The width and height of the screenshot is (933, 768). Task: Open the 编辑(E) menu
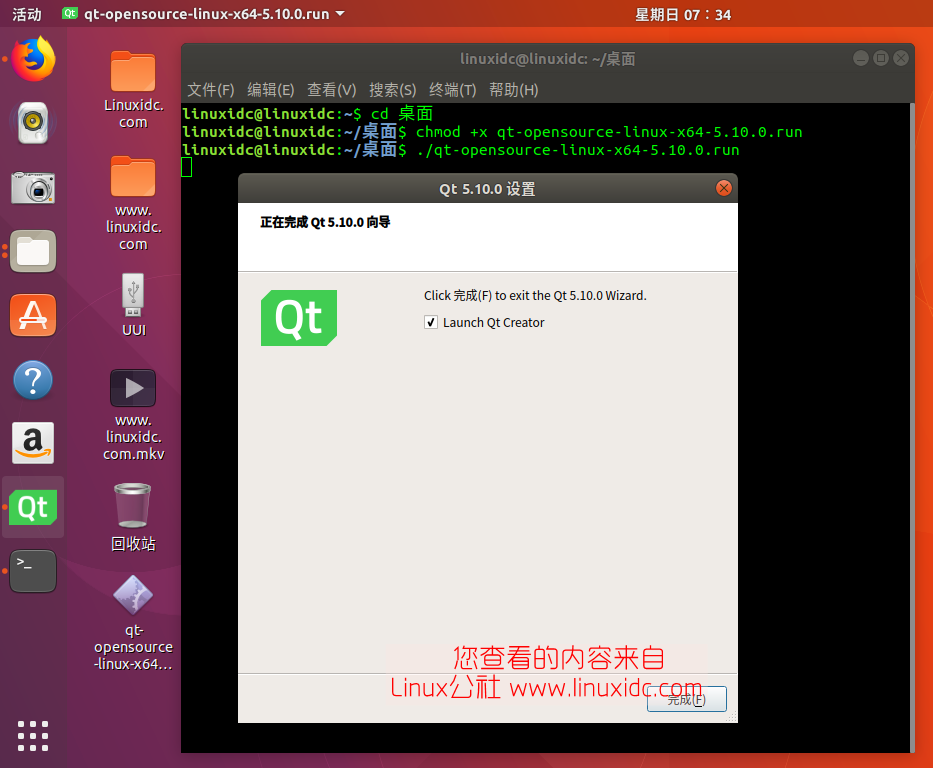coord(270,89)
